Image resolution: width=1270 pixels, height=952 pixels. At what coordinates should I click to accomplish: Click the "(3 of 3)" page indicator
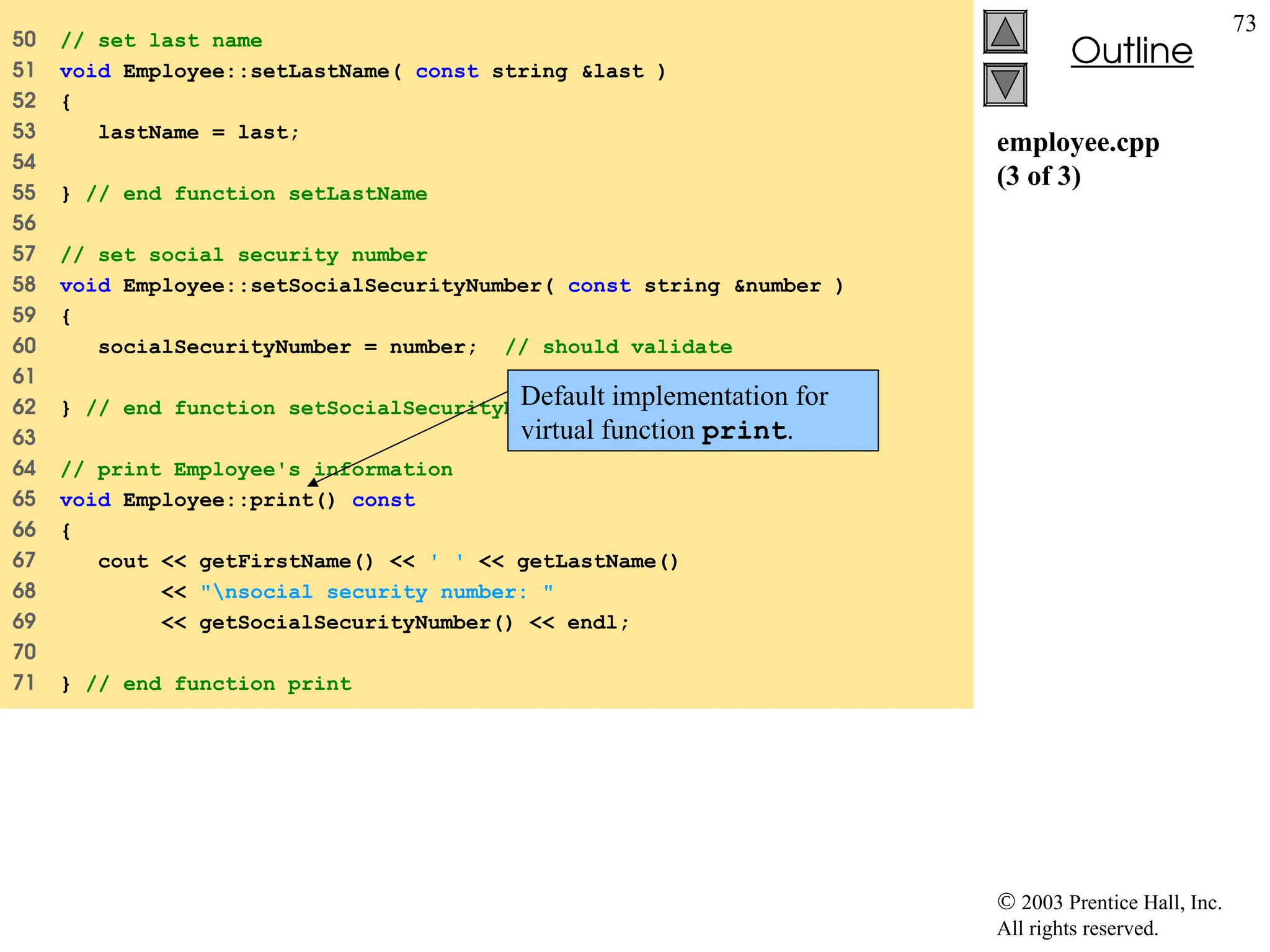point(1039,177)
